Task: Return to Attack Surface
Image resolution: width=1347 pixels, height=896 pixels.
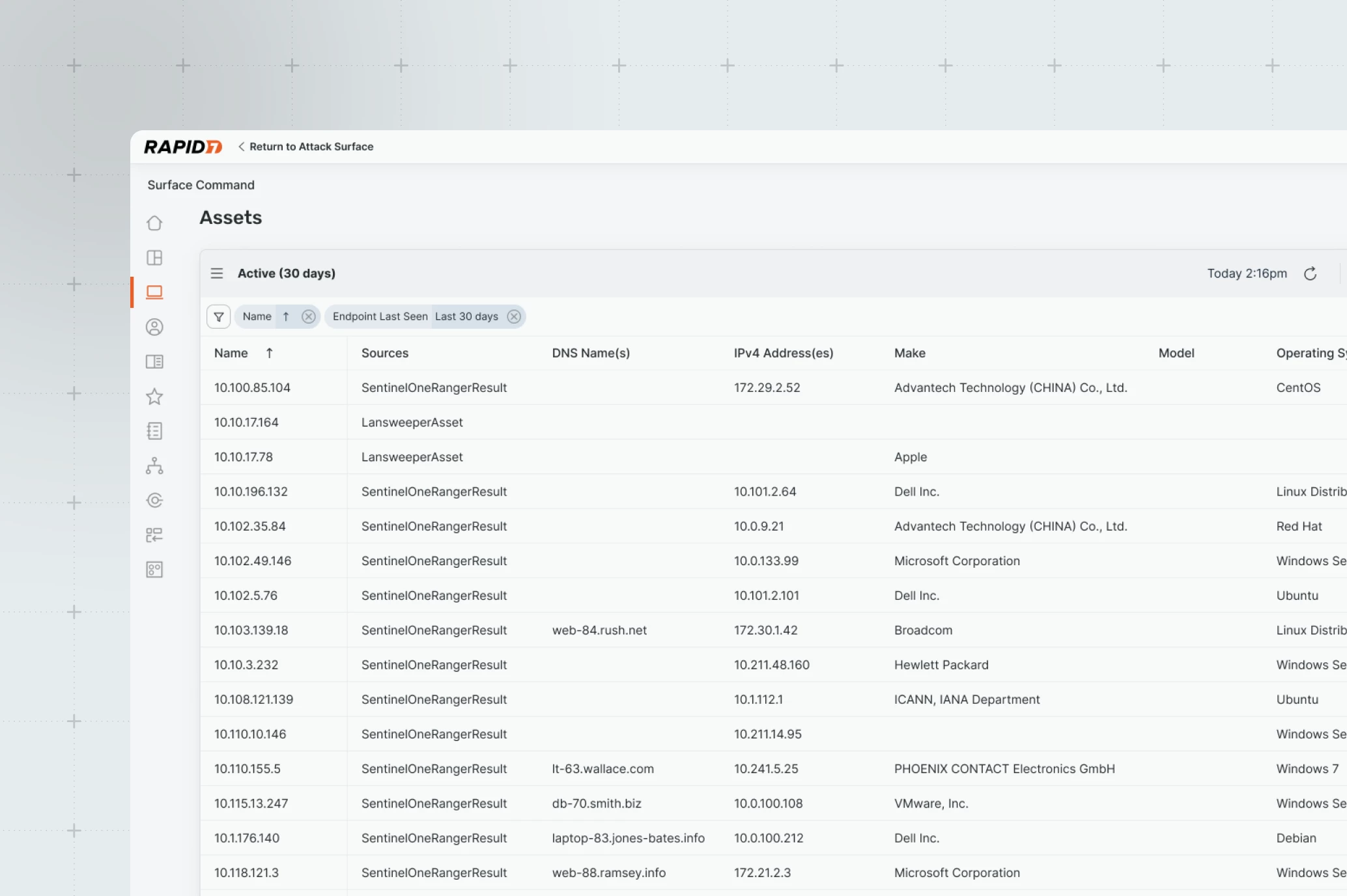Action: [x=305, y=147]
